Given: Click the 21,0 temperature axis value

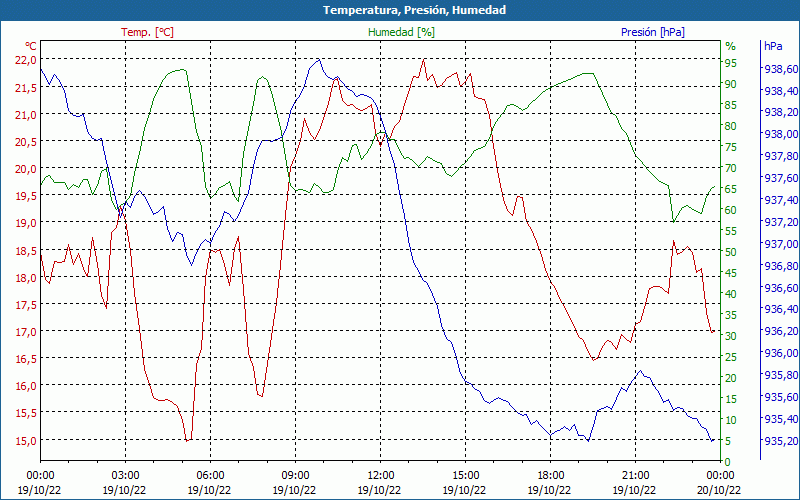Looking at the screenshot, I should pos(24,115).
